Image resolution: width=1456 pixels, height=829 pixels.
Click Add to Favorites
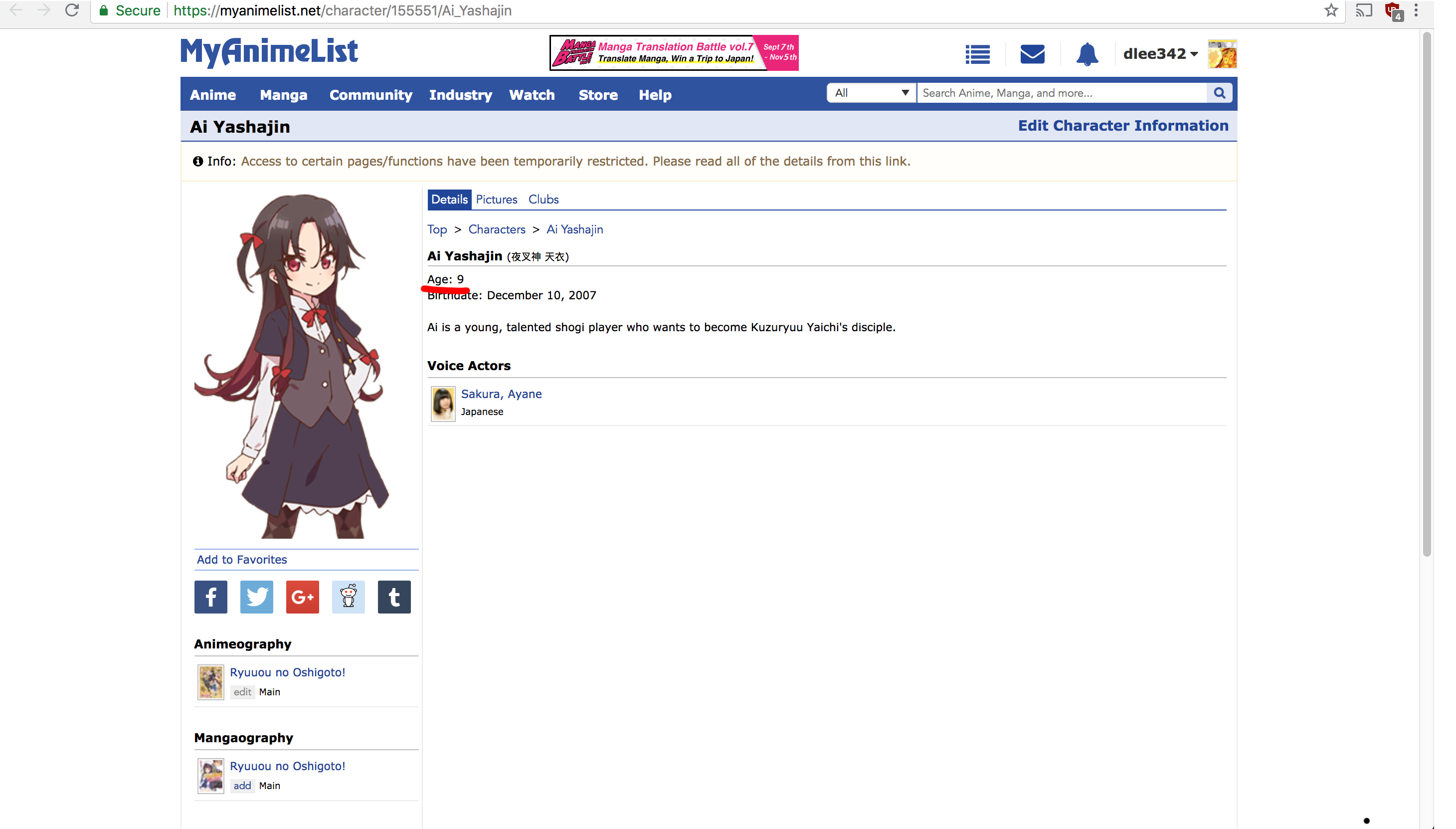(242, 559)
